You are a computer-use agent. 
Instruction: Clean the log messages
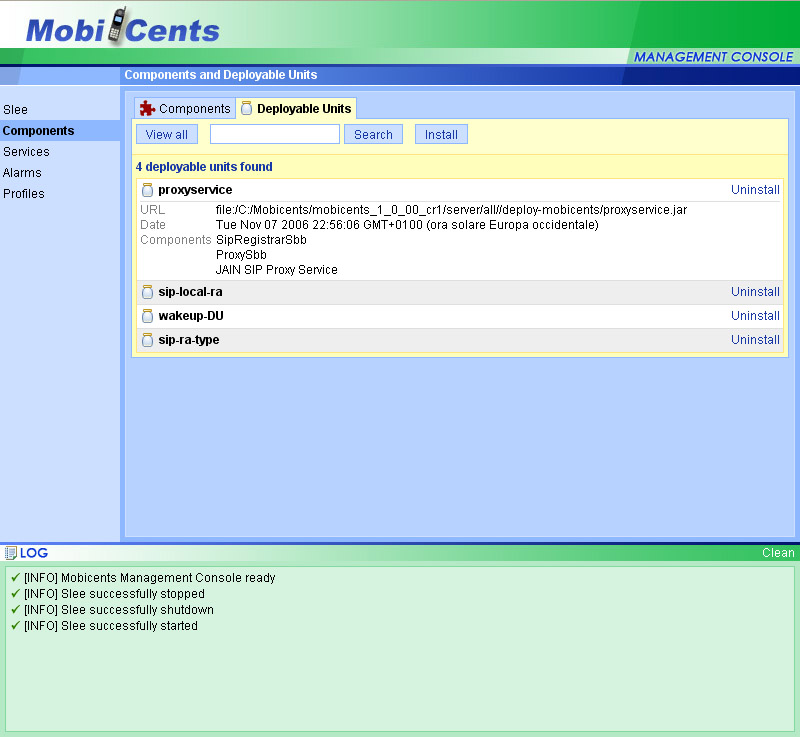tap(778, 552)
